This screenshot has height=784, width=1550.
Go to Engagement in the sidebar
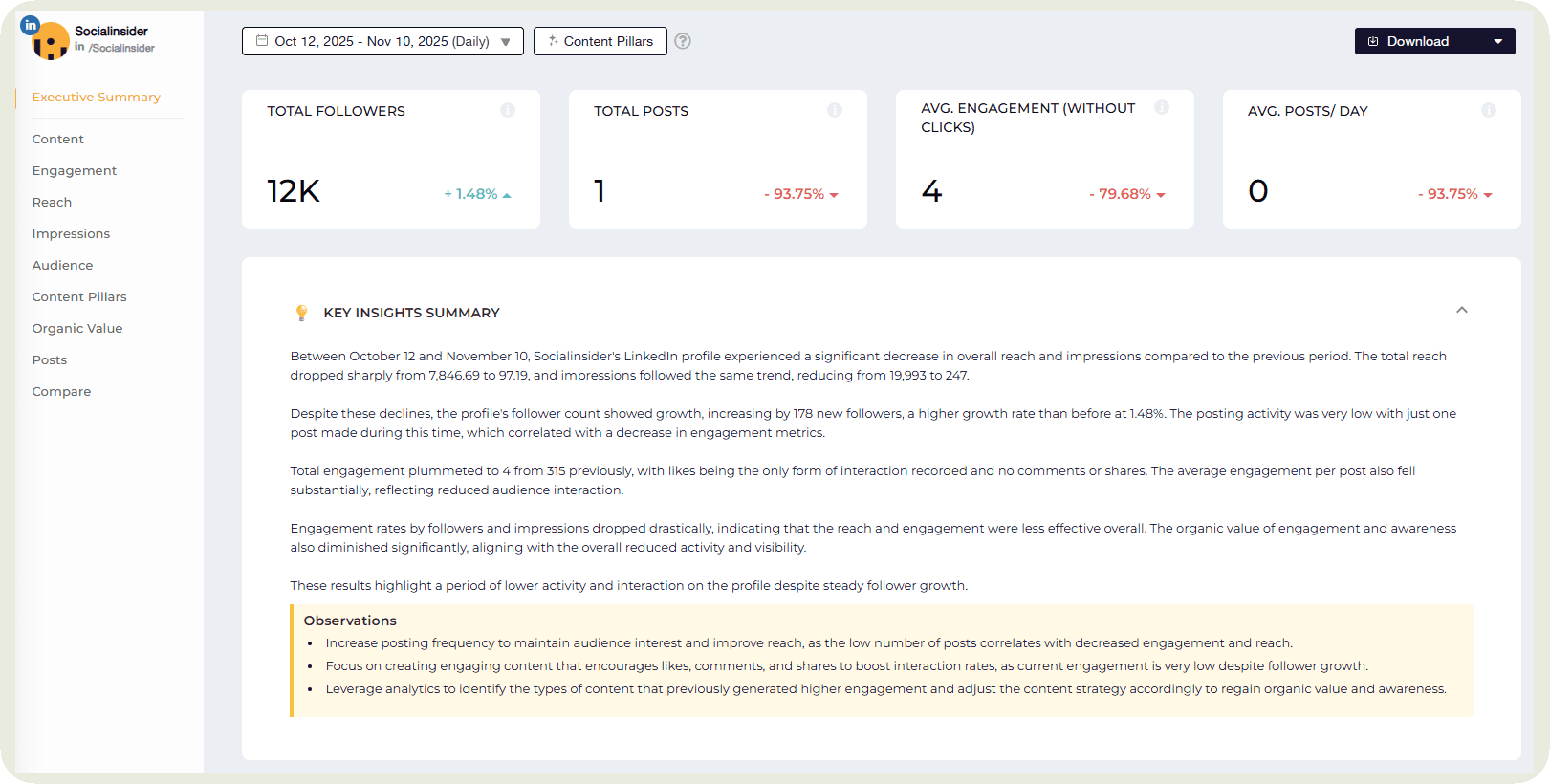pyautogui.click(x=75, y=170)
